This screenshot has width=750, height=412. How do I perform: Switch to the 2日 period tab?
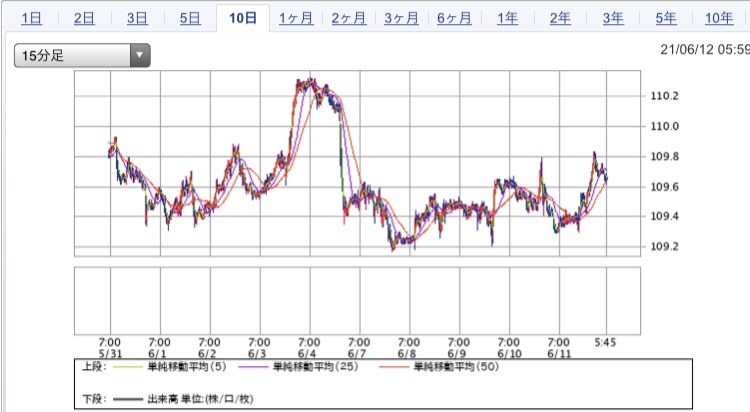[84, 19]
